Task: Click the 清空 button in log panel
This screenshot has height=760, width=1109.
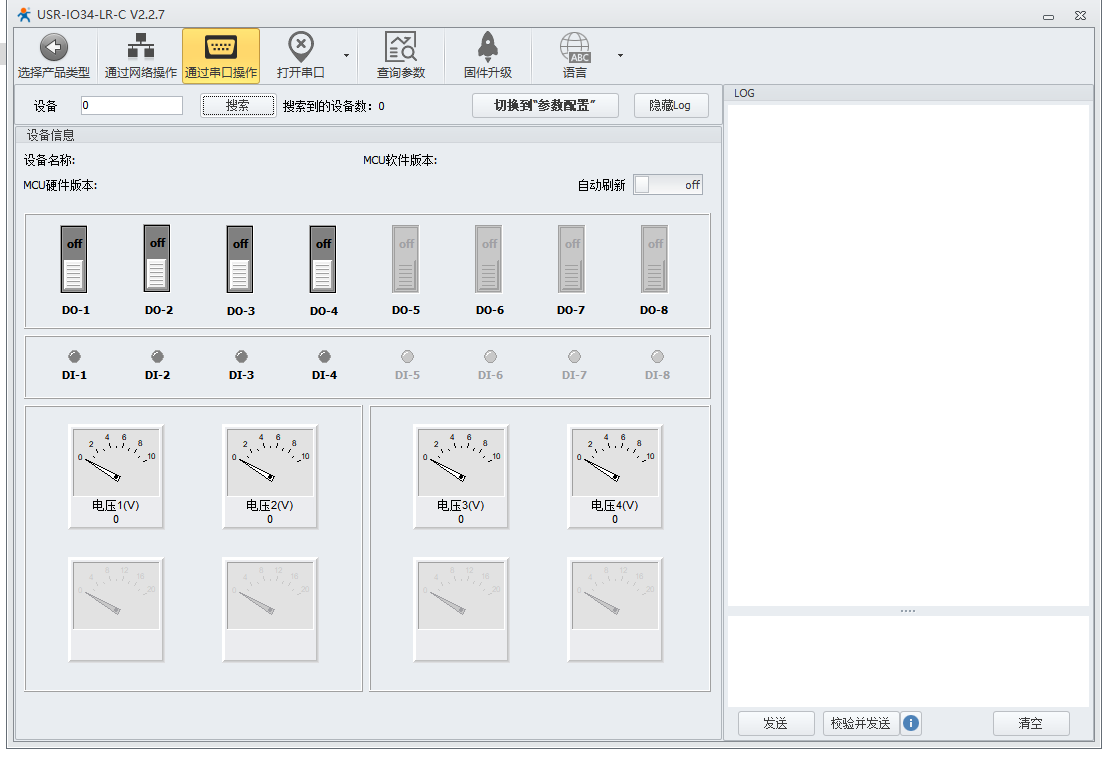Action: 1030,723
